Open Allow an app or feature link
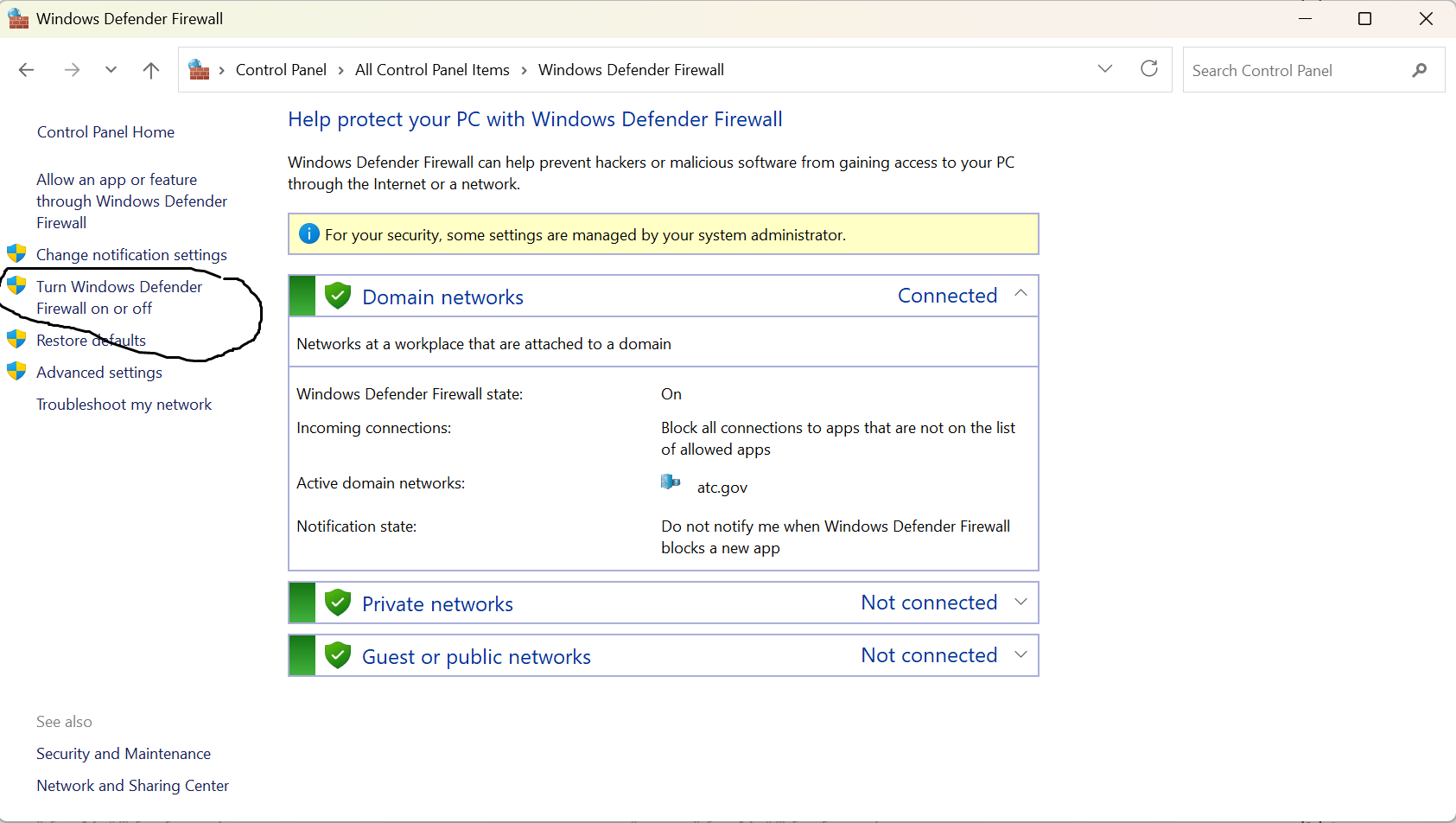Screen dimensions: 1456x823 (131, 201)
